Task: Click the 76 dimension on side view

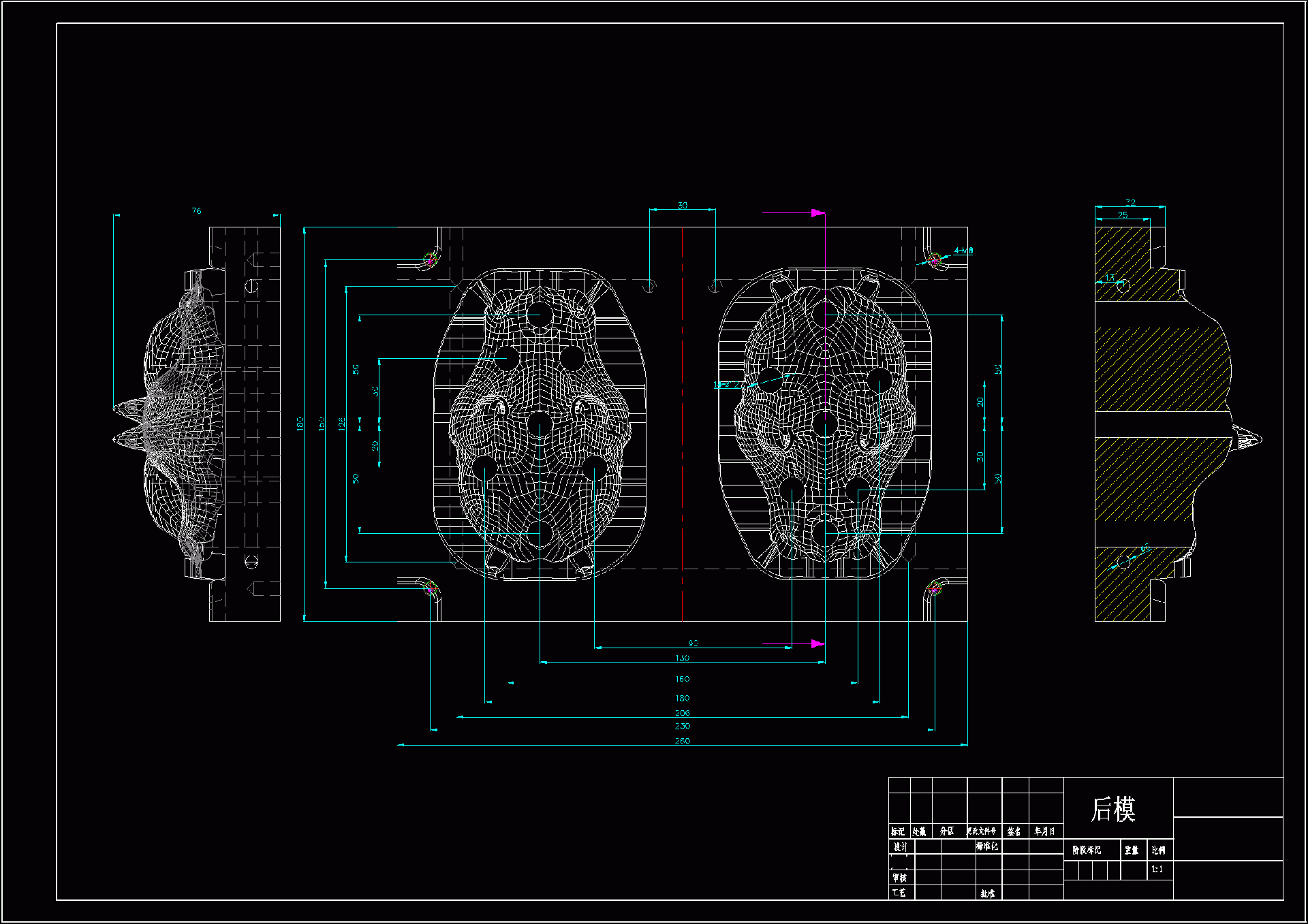Action: point(196,211)
